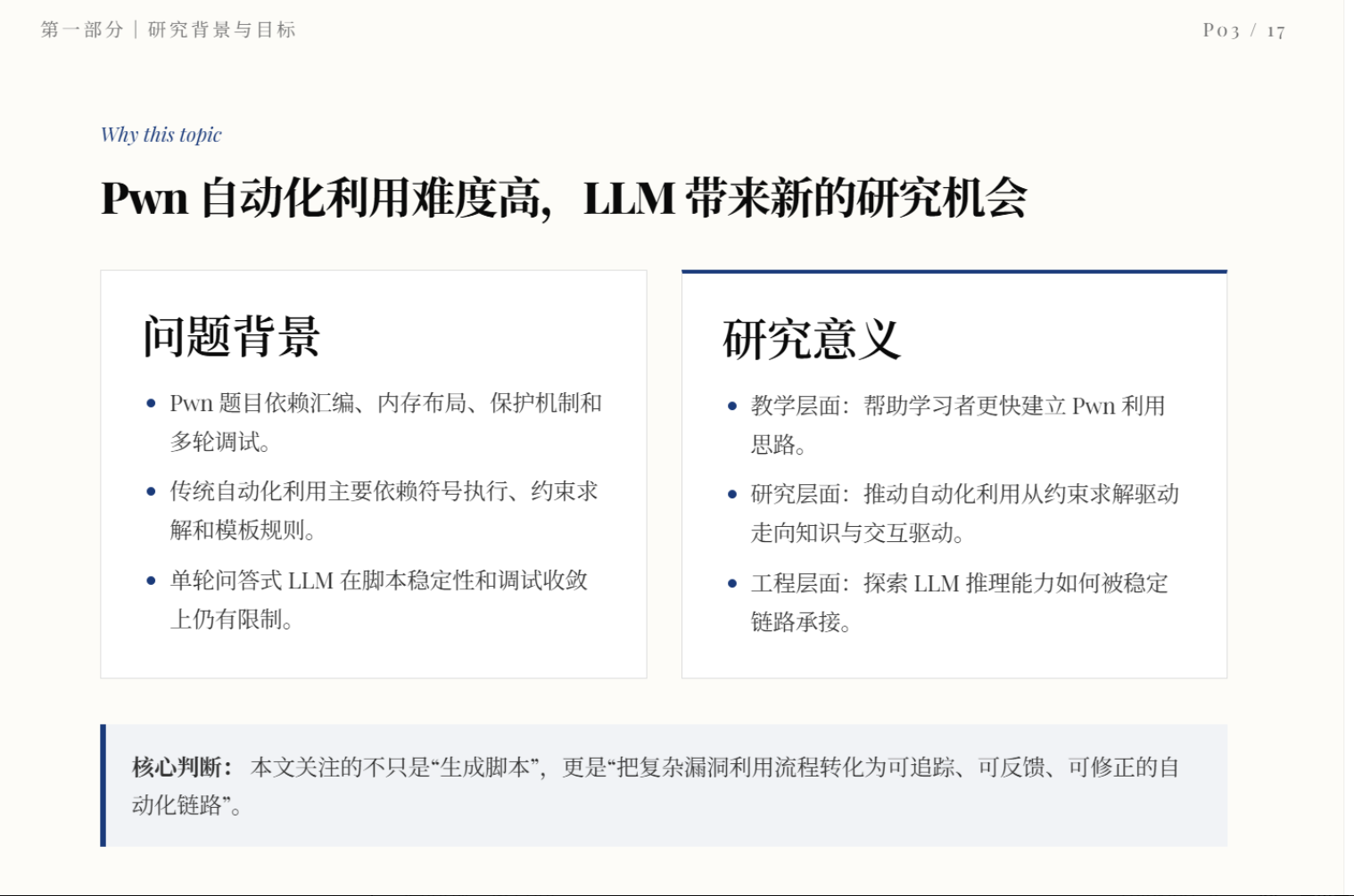The width and height of the screenshot is (1354, 896).
Task: Click the 工程层面 bullet text
Action: pos(959,602)
